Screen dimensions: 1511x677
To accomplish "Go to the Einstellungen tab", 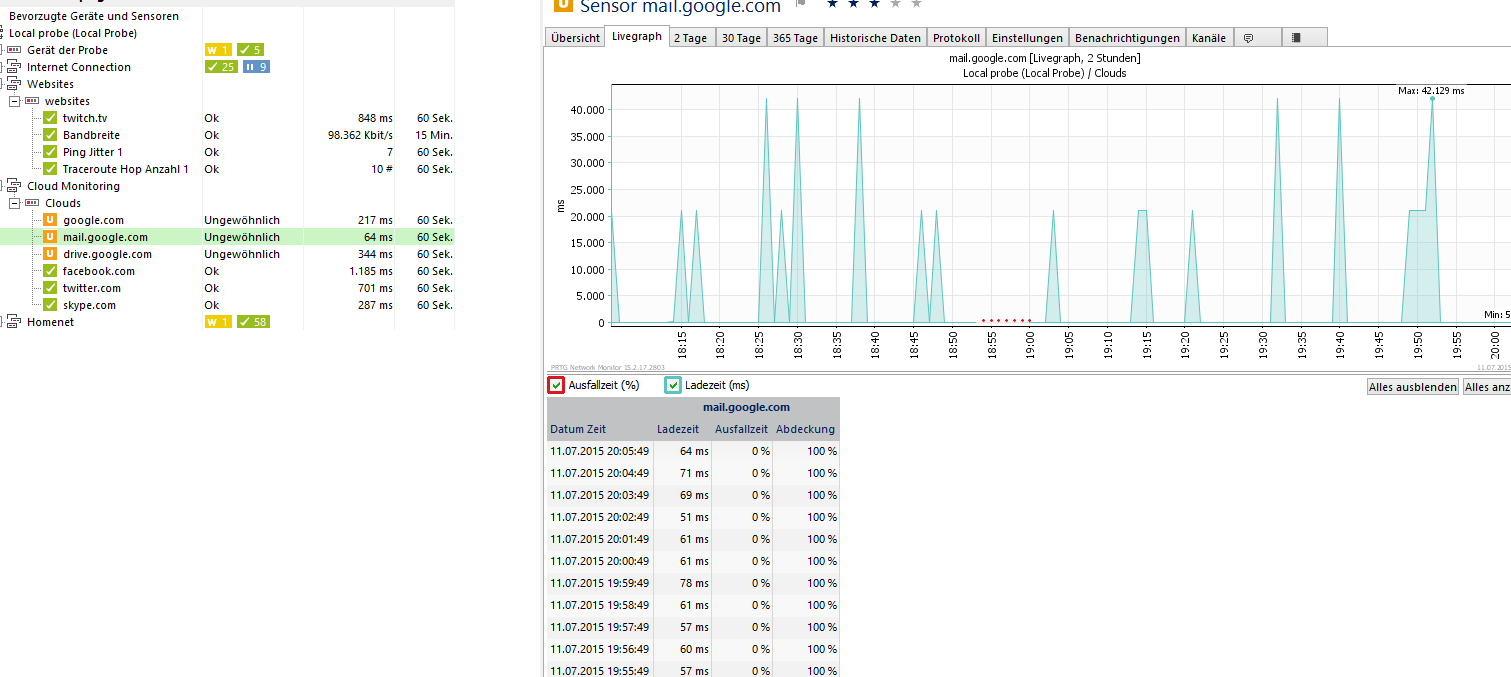I will point(1027,38).
